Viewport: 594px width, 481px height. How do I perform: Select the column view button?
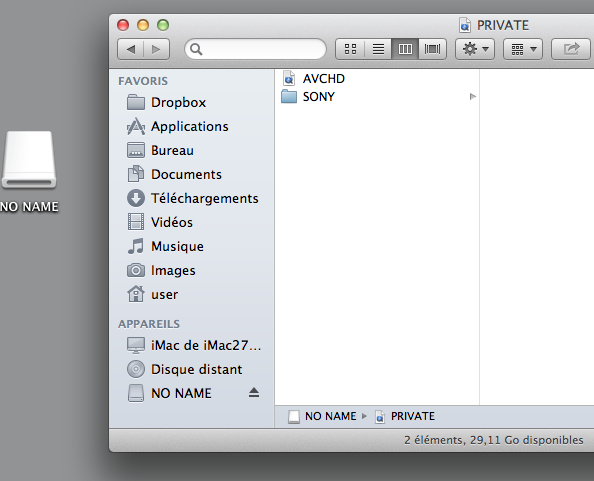click(405, 49)
